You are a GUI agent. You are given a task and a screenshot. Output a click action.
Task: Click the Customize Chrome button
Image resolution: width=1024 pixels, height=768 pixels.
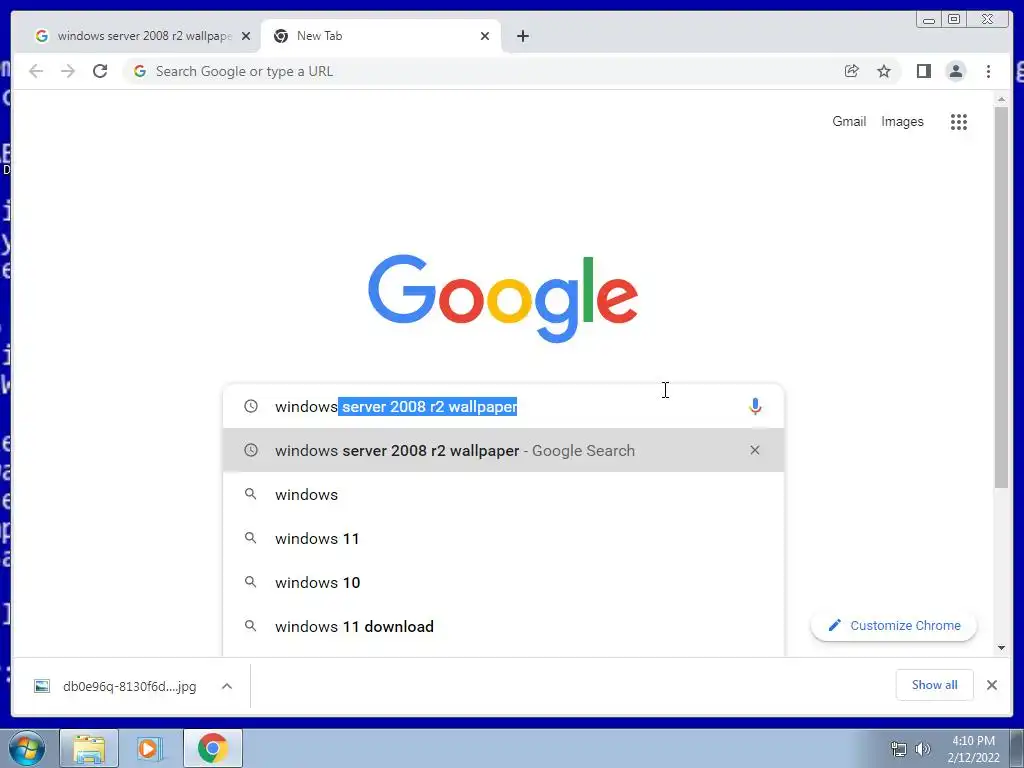click(x=893, y=625)
